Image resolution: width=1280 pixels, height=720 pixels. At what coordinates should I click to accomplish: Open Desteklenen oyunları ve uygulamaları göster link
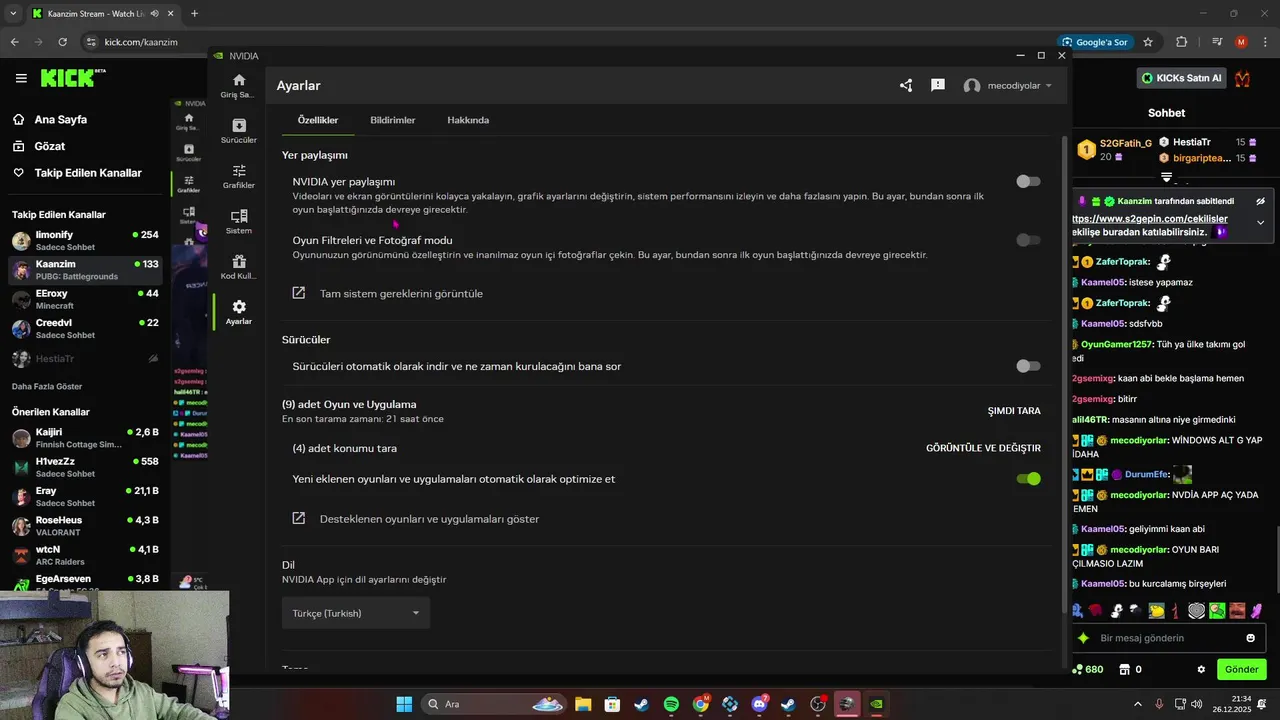pyautogui.click(x=415, y=519)
